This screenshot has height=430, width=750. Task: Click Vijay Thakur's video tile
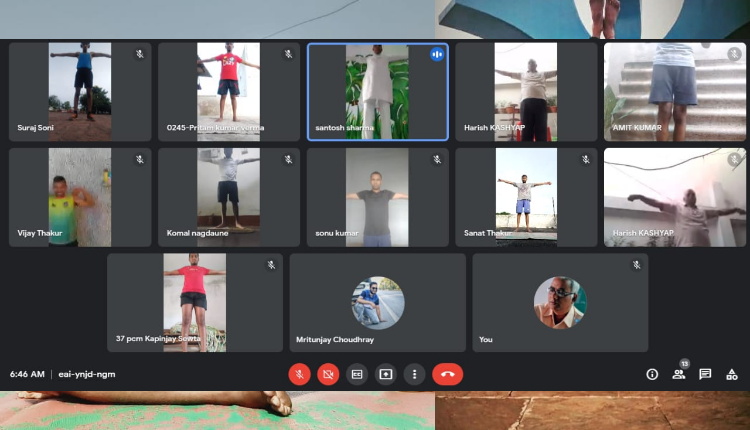pos(80,197)
